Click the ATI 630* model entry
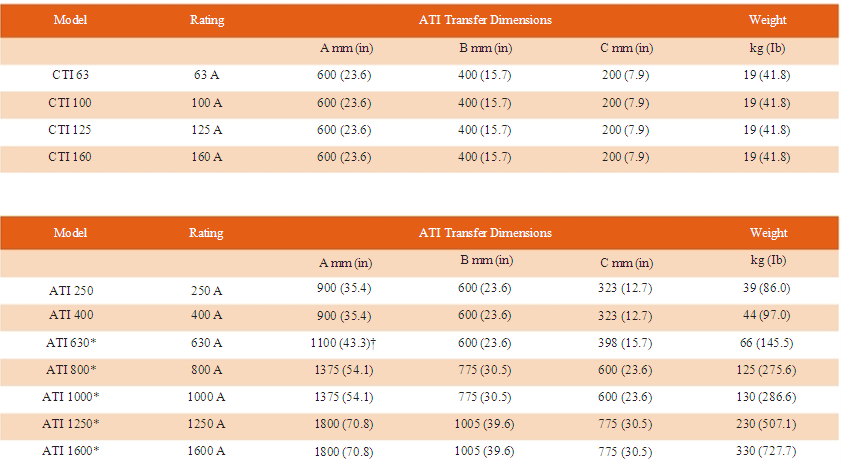This screenshot has height=469, width=841. (71, 342)
